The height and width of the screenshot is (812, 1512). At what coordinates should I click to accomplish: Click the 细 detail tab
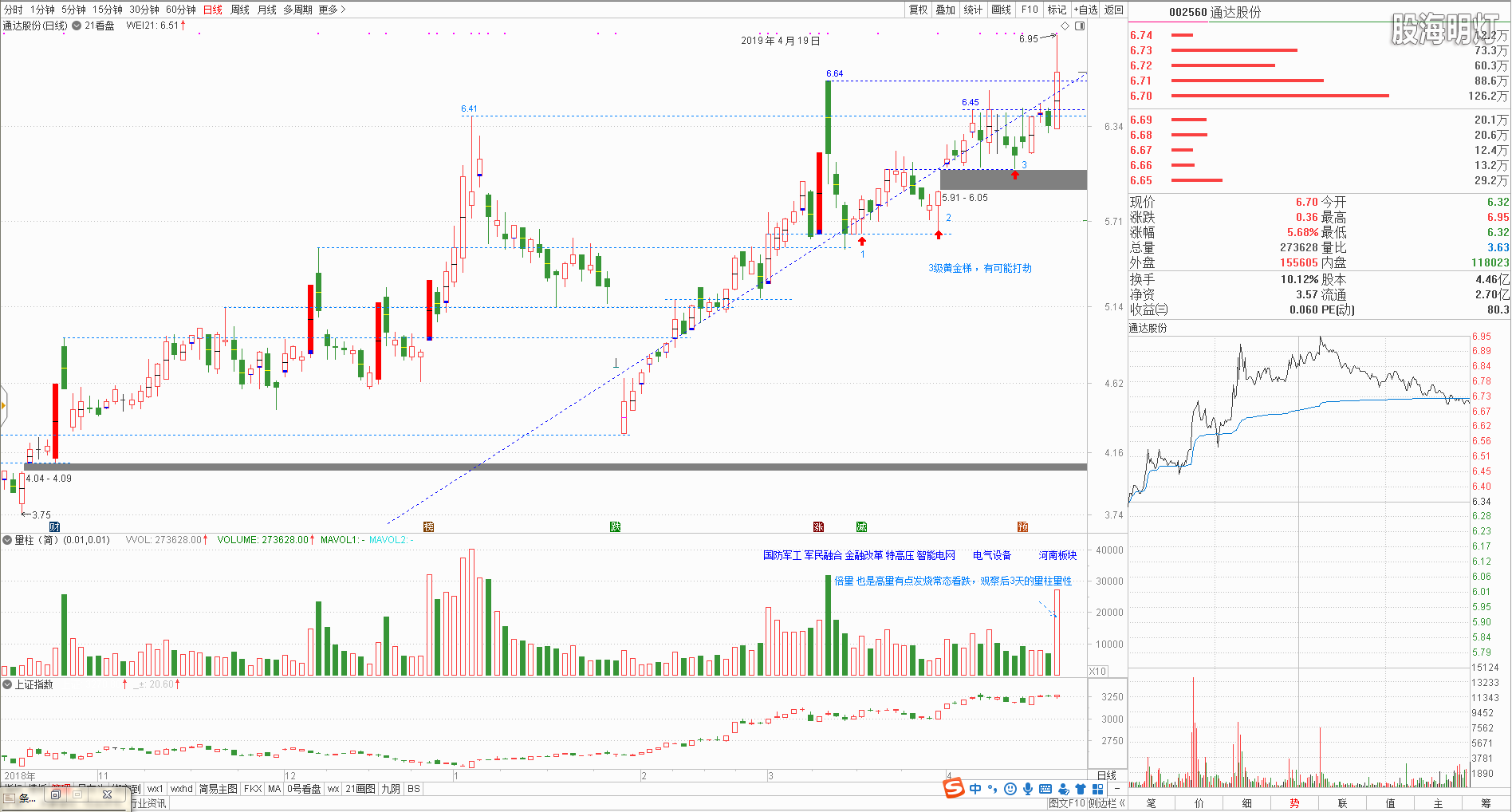click(x=1247, y=803)
